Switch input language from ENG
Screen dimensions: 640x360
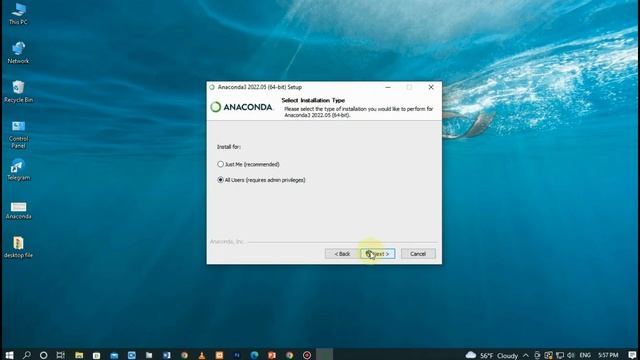pos(585,355)
